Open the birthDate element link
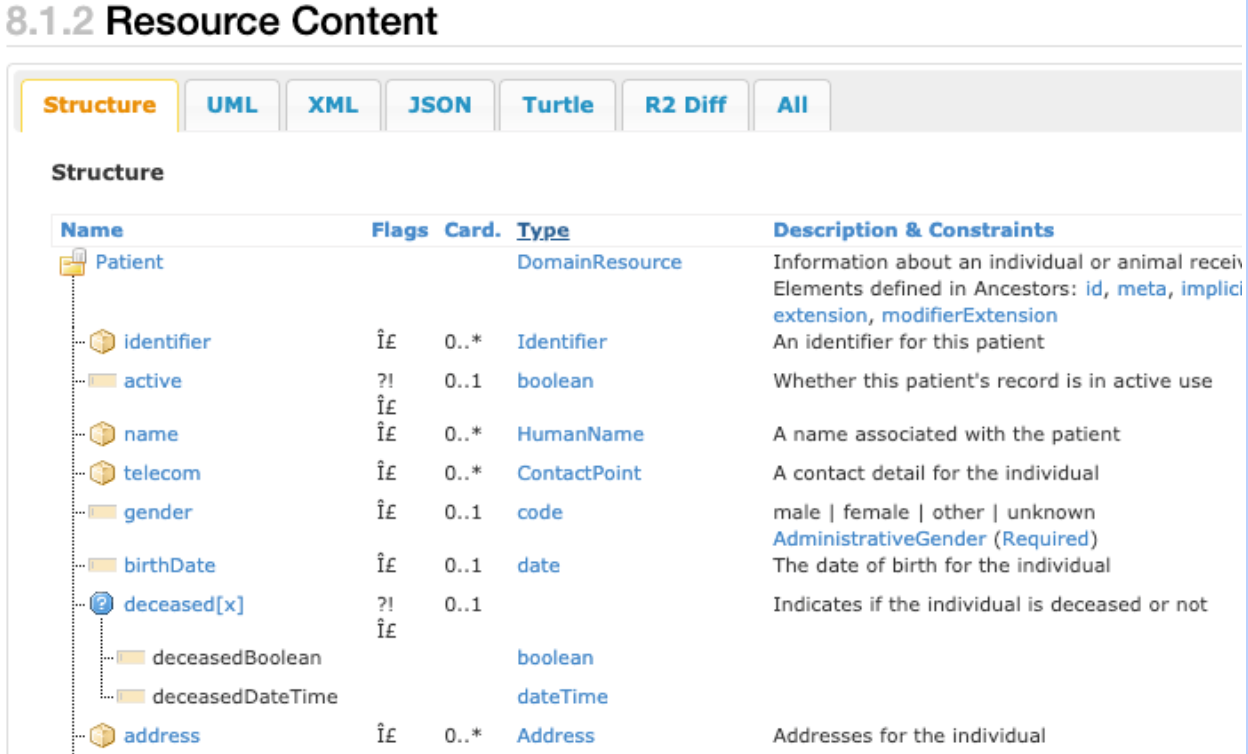The image size is (1248, 754). click(x=170, y=565)
